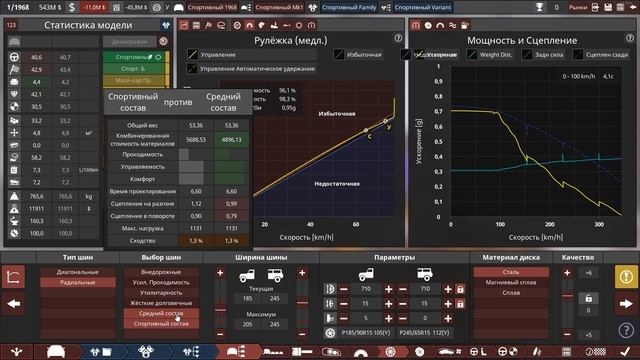
Task: Click the 123 numbers icon in statistics header
Action: coord(11,25)
